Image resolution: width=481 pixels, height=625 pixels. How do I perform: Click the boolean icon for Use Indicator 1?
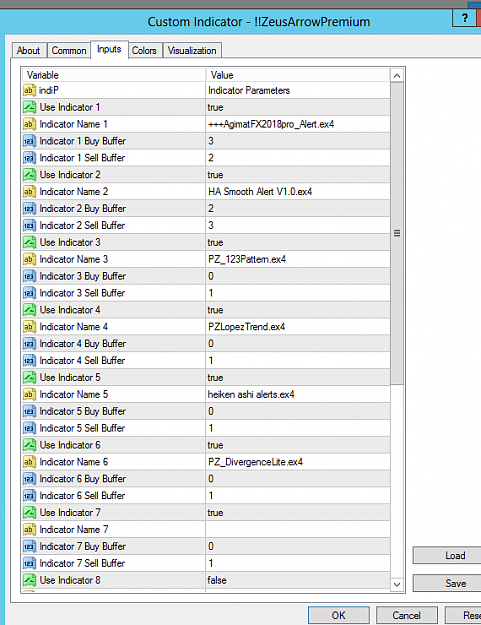click(29, 107)
